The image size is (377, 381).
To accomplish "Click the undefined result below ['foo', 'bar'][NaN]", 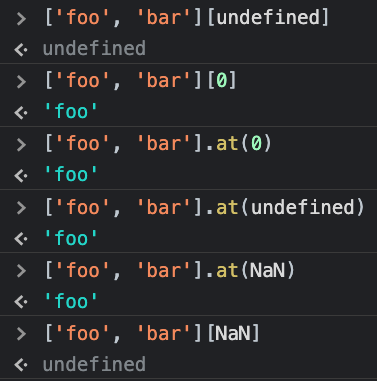I will 94,364.
